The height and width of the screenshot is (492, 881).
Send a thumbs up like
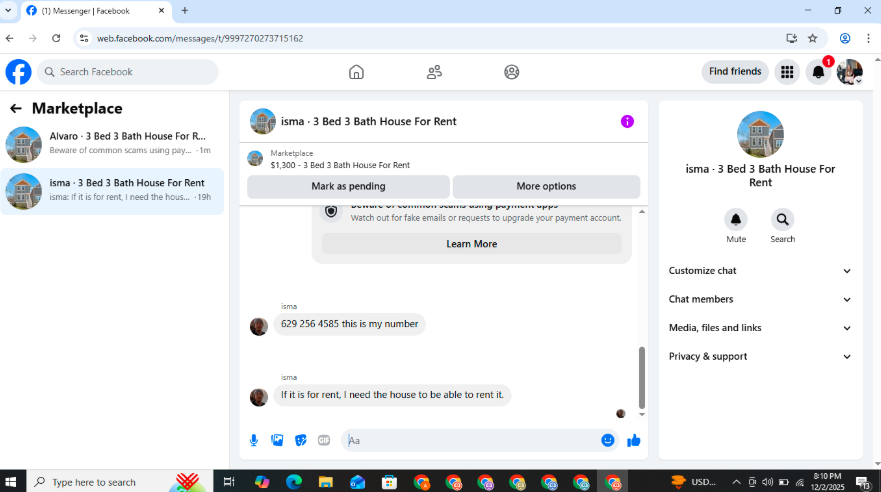[x=634, y=440]
